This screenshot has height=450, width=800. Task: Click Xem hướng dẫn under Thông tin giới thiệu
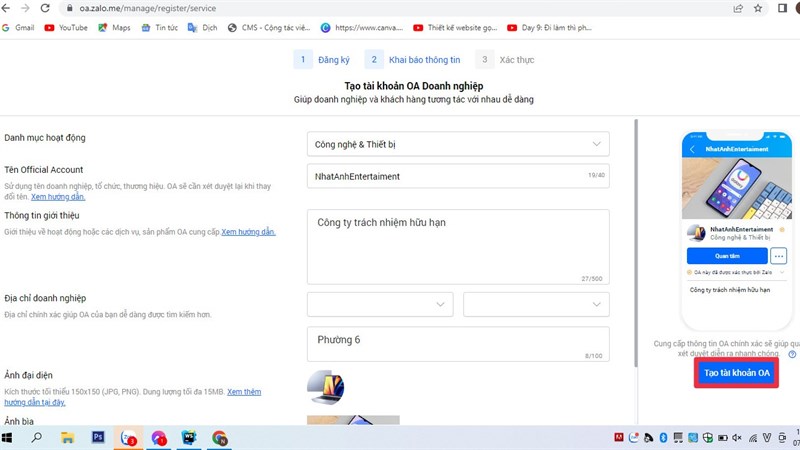coord(248,232)
